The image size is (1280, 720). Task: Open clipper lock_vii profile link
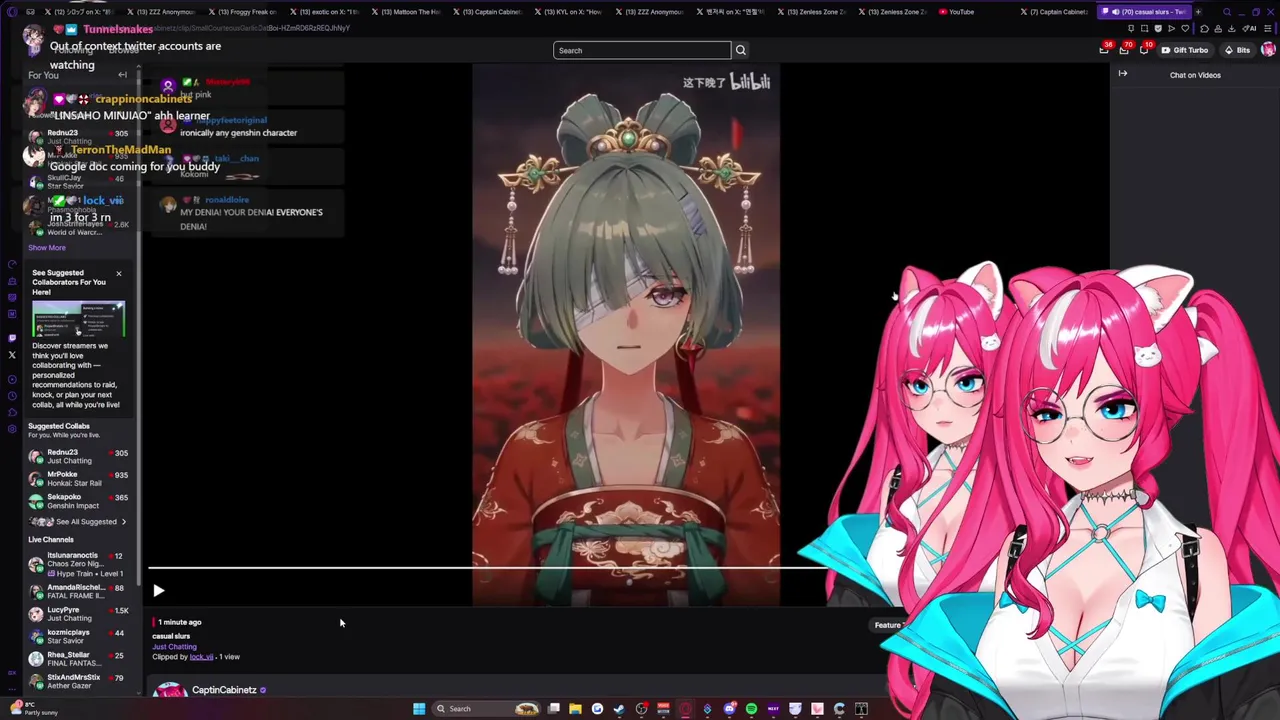coord(201,657)
